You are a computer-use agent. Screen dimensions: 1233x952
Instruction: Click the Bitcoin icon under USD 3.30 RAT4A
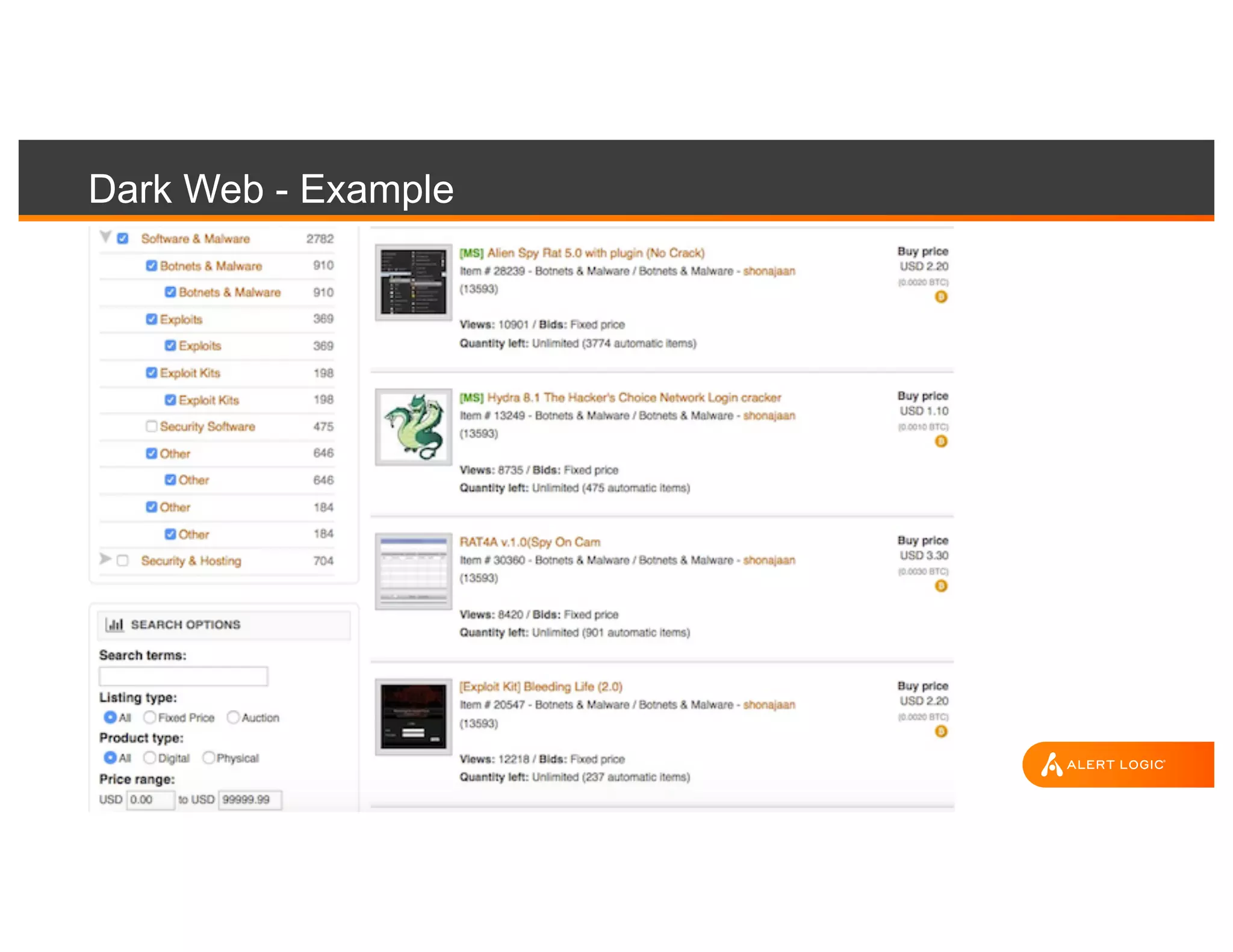pos(940,586)
